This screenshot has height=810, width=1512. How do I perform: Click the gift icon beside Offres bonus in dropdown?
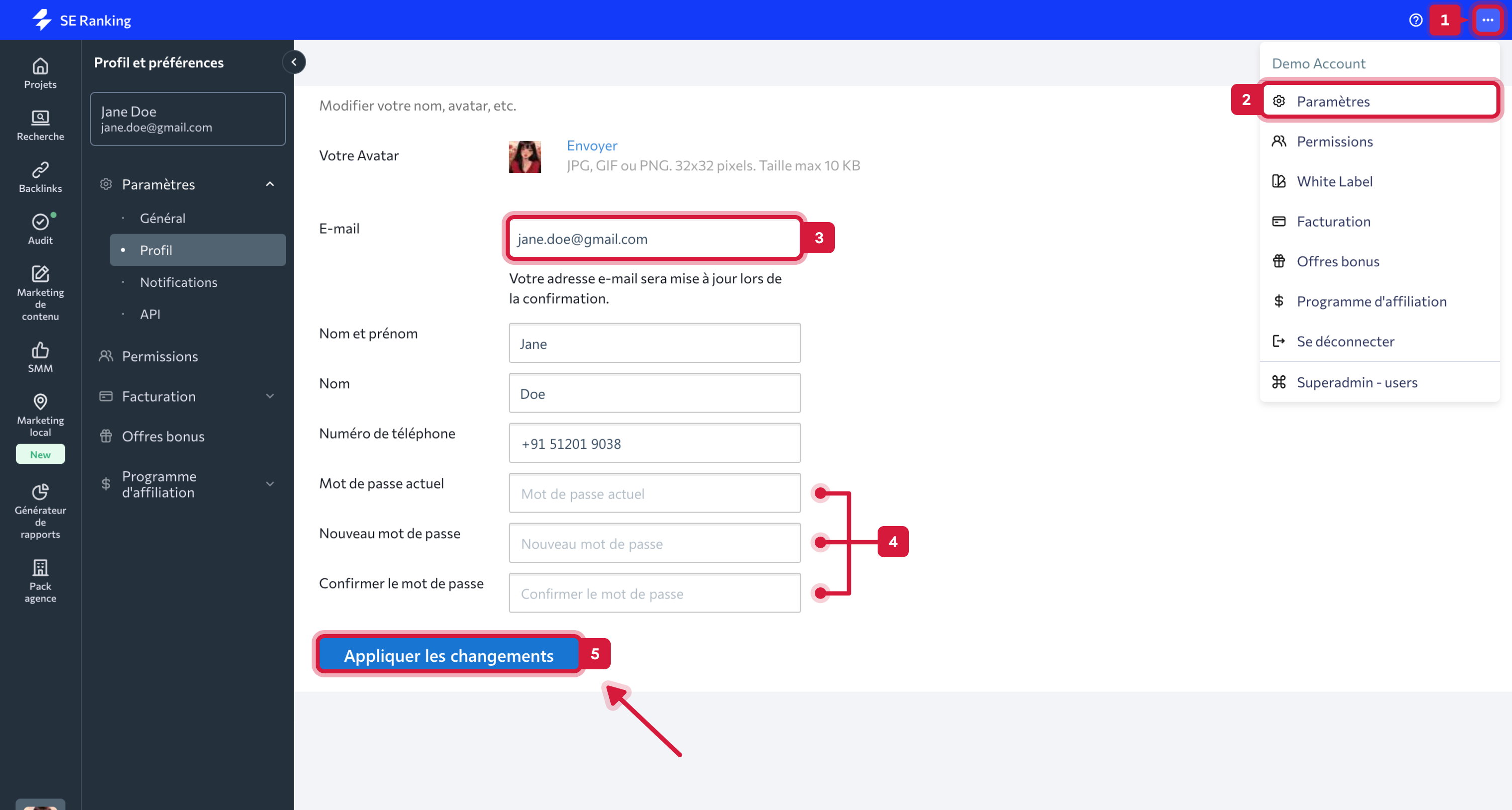tap(1278, 261)
